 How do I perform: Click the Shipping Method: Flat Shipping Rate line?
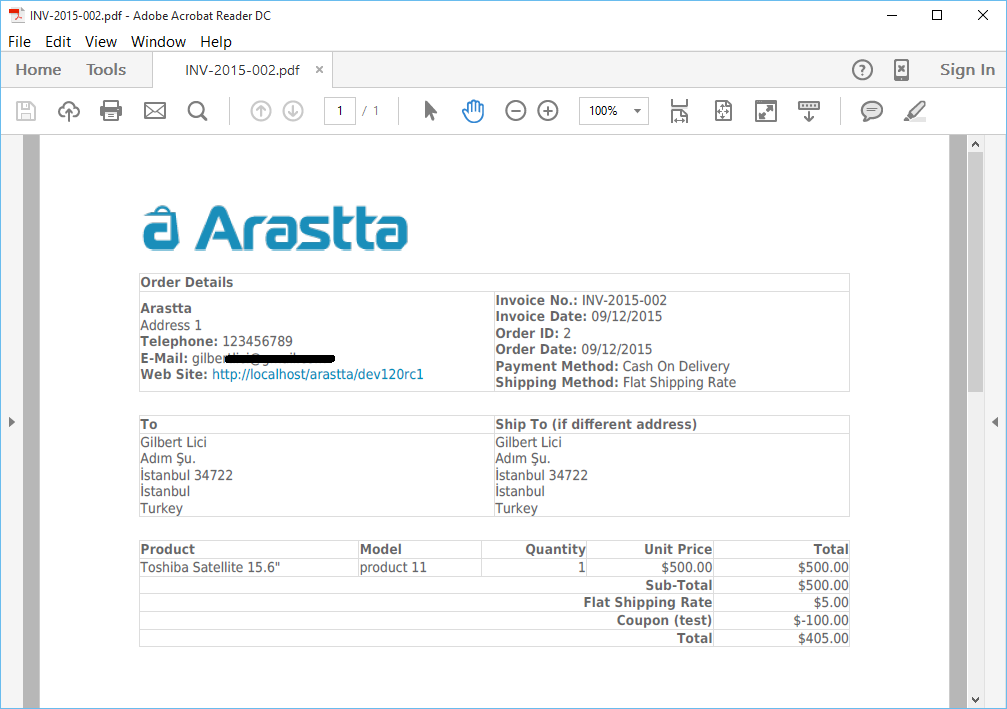coord(616,383)
